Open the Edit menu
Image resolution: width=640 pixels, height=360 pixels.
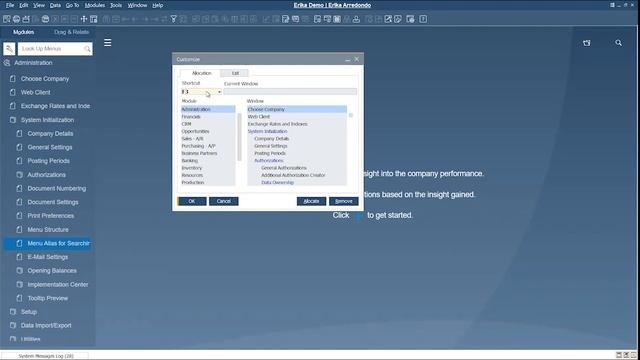24,5
